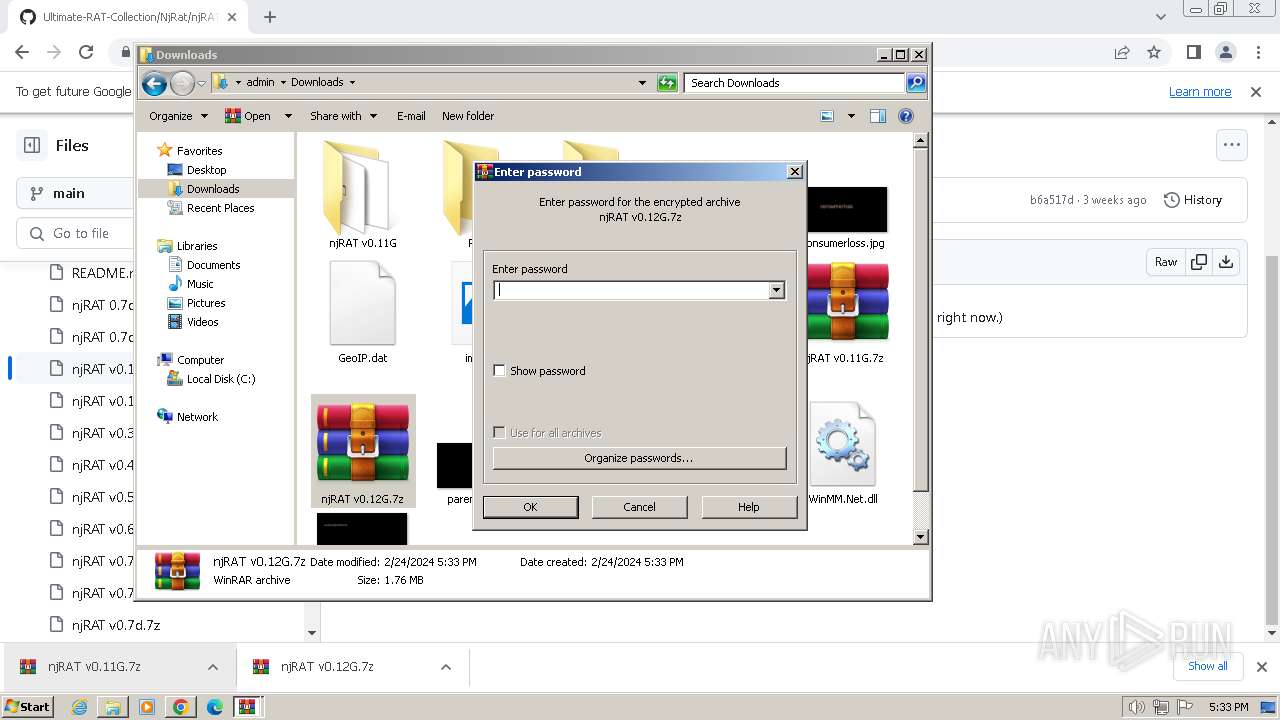Click the Learn more link
The image size is (1280, 720).
[1200, 91]
